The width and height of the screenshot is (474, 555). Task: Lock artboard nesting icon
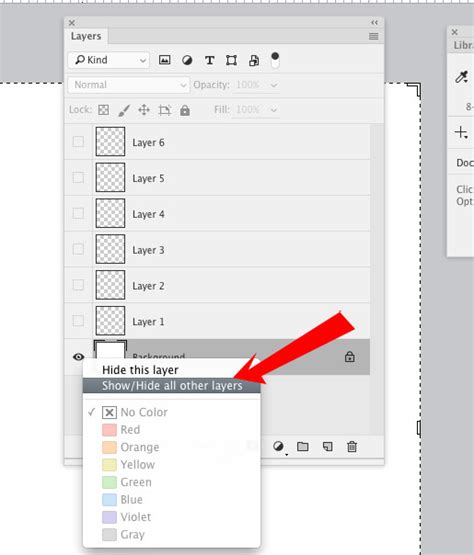[165, 110]
